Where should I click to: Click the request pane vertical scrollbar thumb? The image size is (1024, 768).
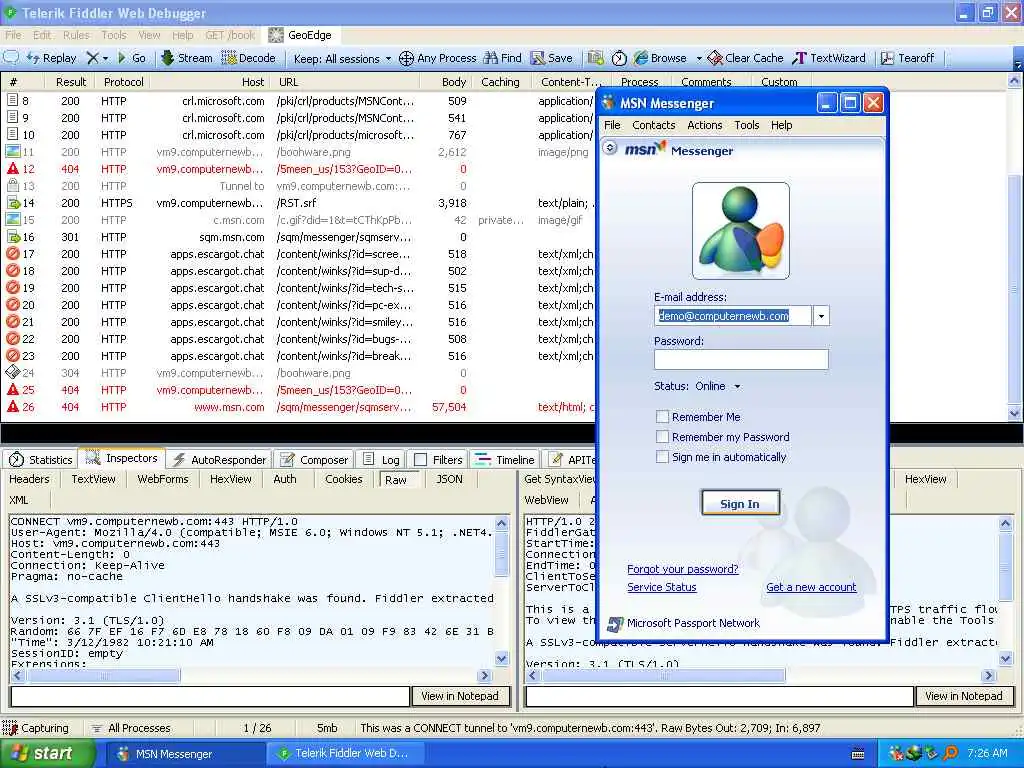[x=502, y=552]
